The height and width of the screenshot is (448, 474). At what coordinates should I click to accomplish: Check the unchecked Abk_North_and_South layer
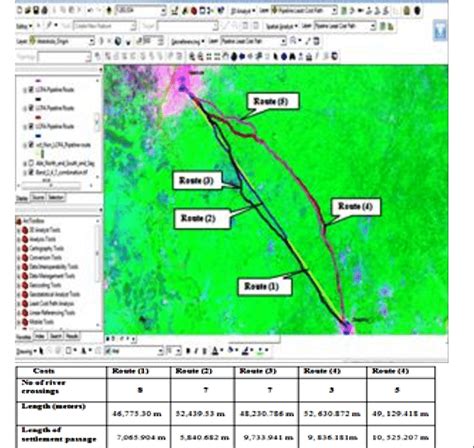coord(31,163)
